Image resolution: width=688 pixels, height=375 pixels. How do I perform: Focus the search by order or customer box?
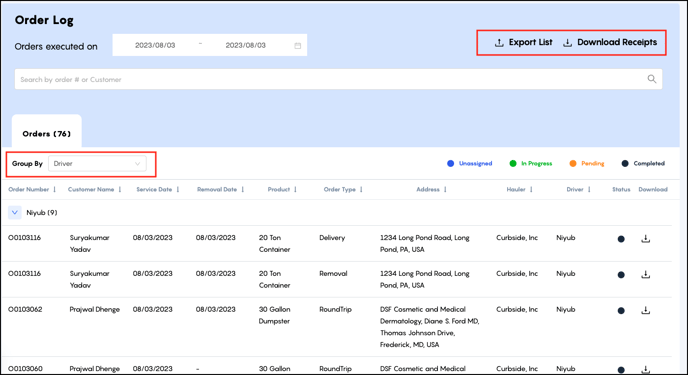click(338, 79)
